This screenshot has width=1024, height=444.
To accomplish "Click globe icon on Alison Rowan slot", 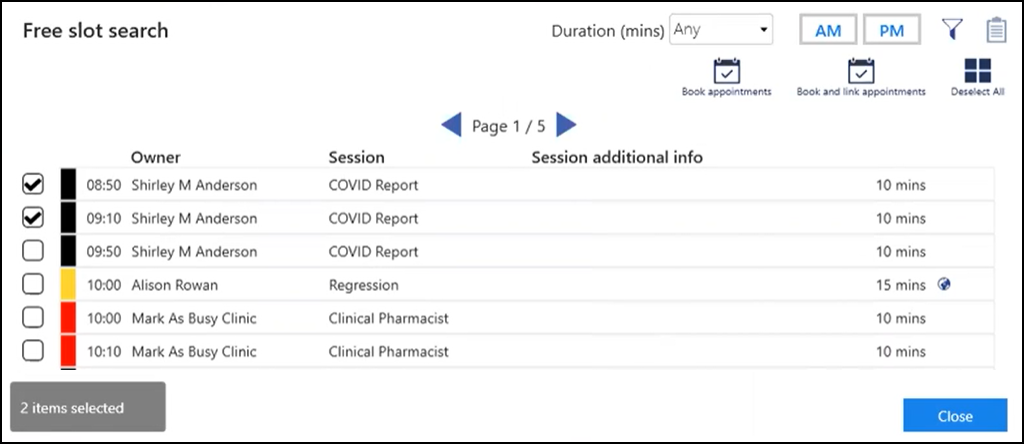I will [x=944, y=284].
